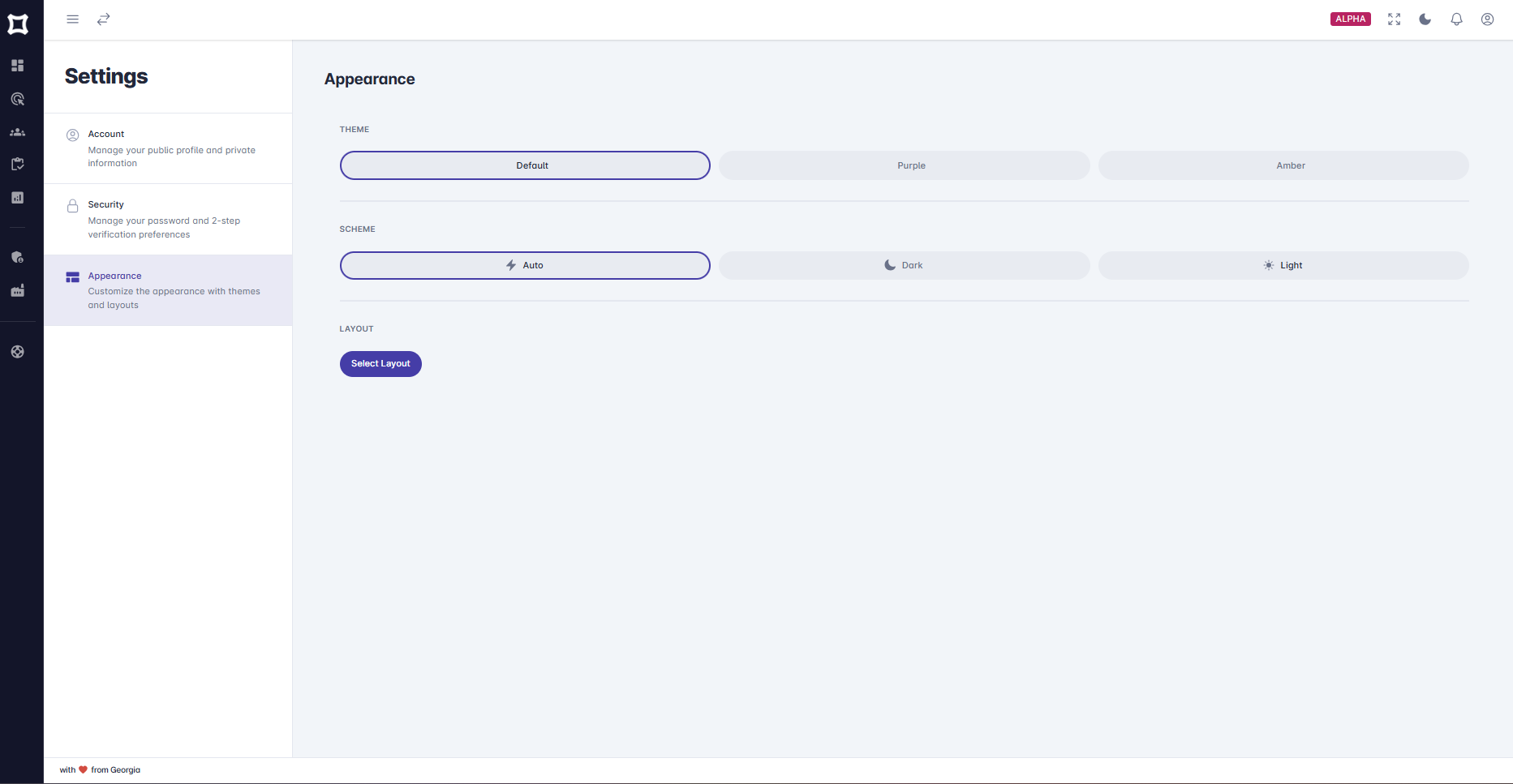Open the user profile avatar menu
This screenshot has width=1513, height=784.
click(x=1487, y=19)
